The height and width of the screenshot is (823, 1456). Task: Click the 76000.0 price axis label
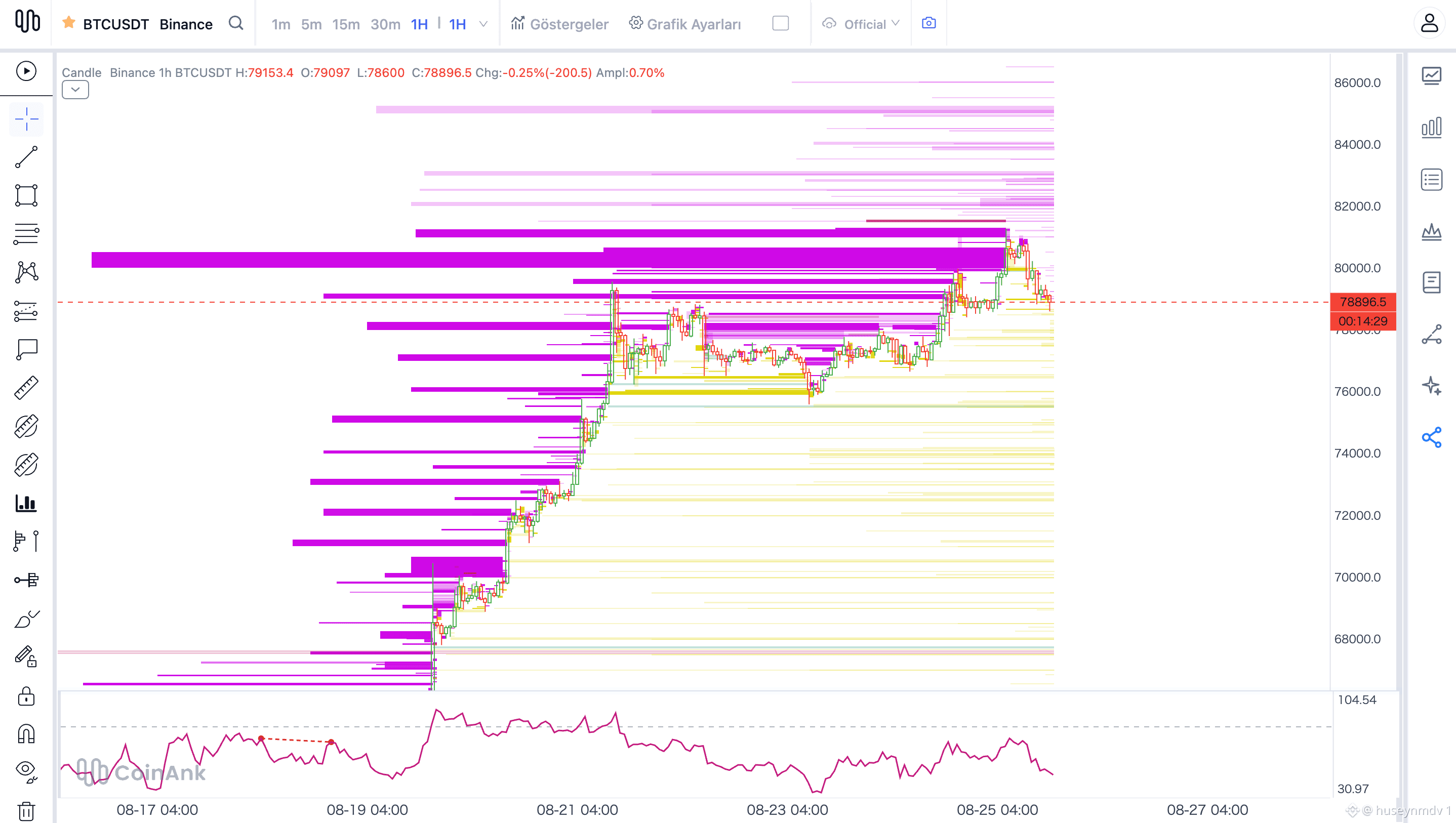[1357, 392]
